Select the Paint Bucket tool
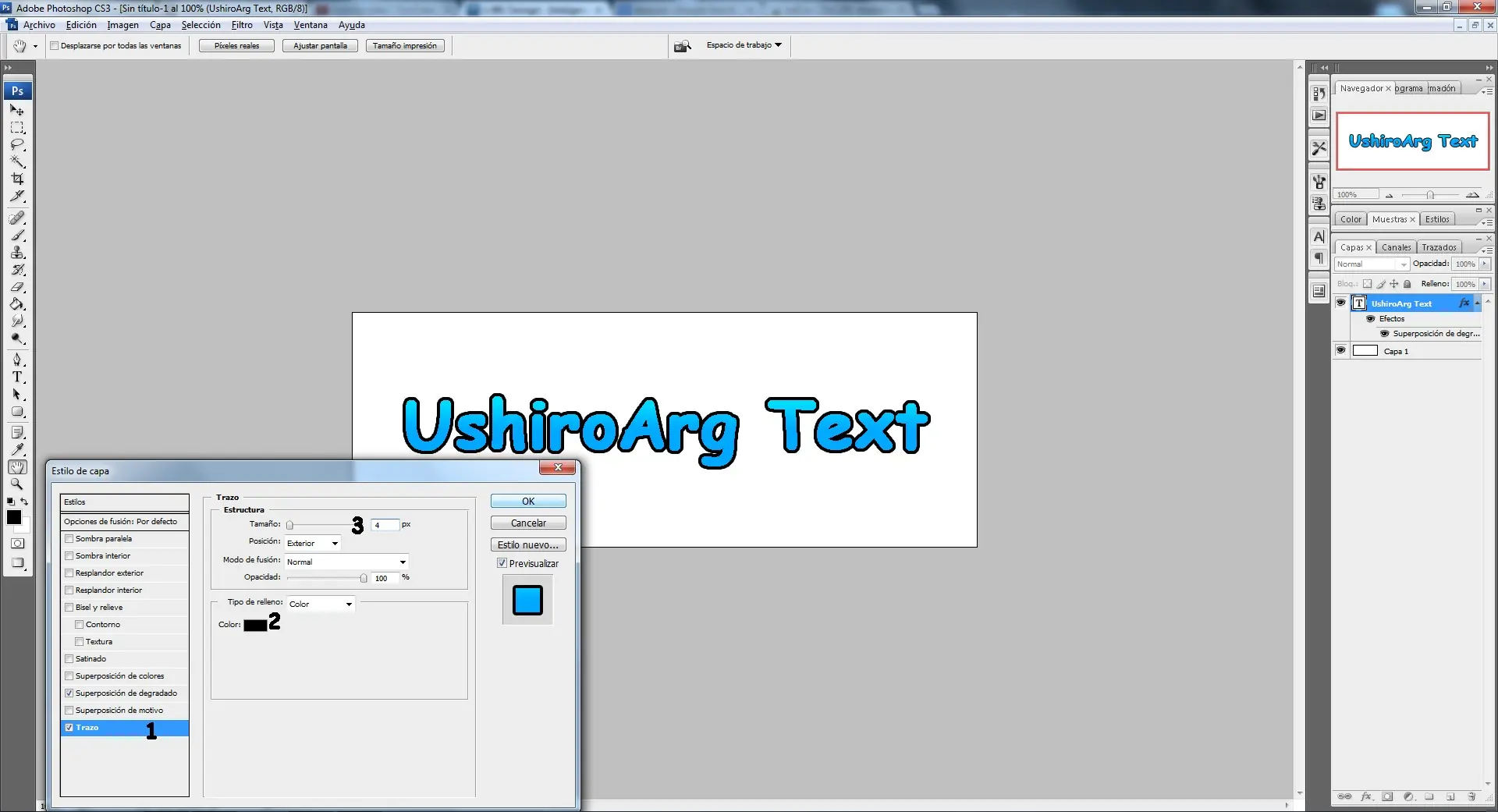 tap(17, 304)
